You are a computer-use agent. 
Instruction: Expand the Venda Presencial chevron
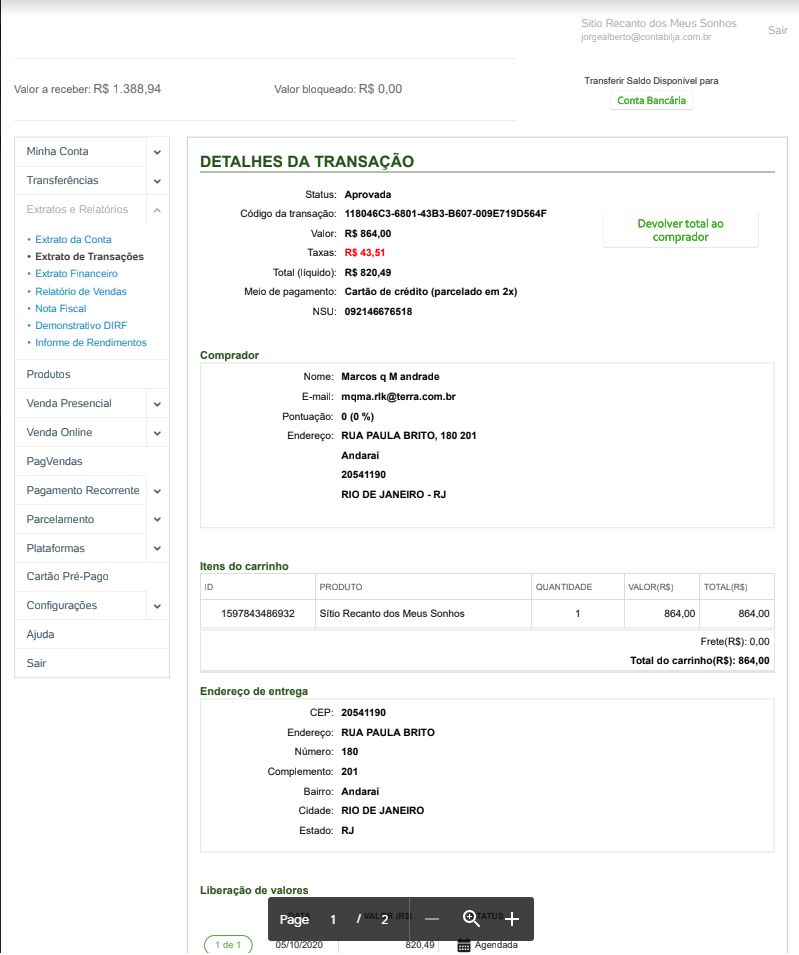(157, 404)
